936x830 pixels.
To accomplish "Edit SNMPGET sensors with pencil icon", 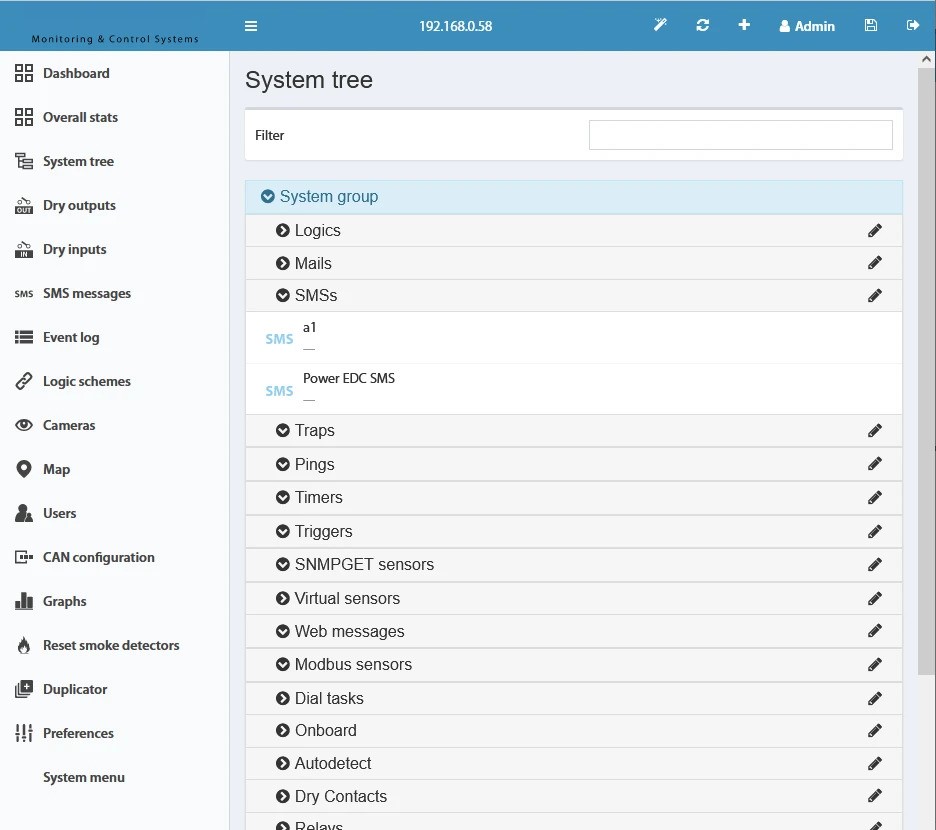I will pyautogui.click(x=875, y=564).
